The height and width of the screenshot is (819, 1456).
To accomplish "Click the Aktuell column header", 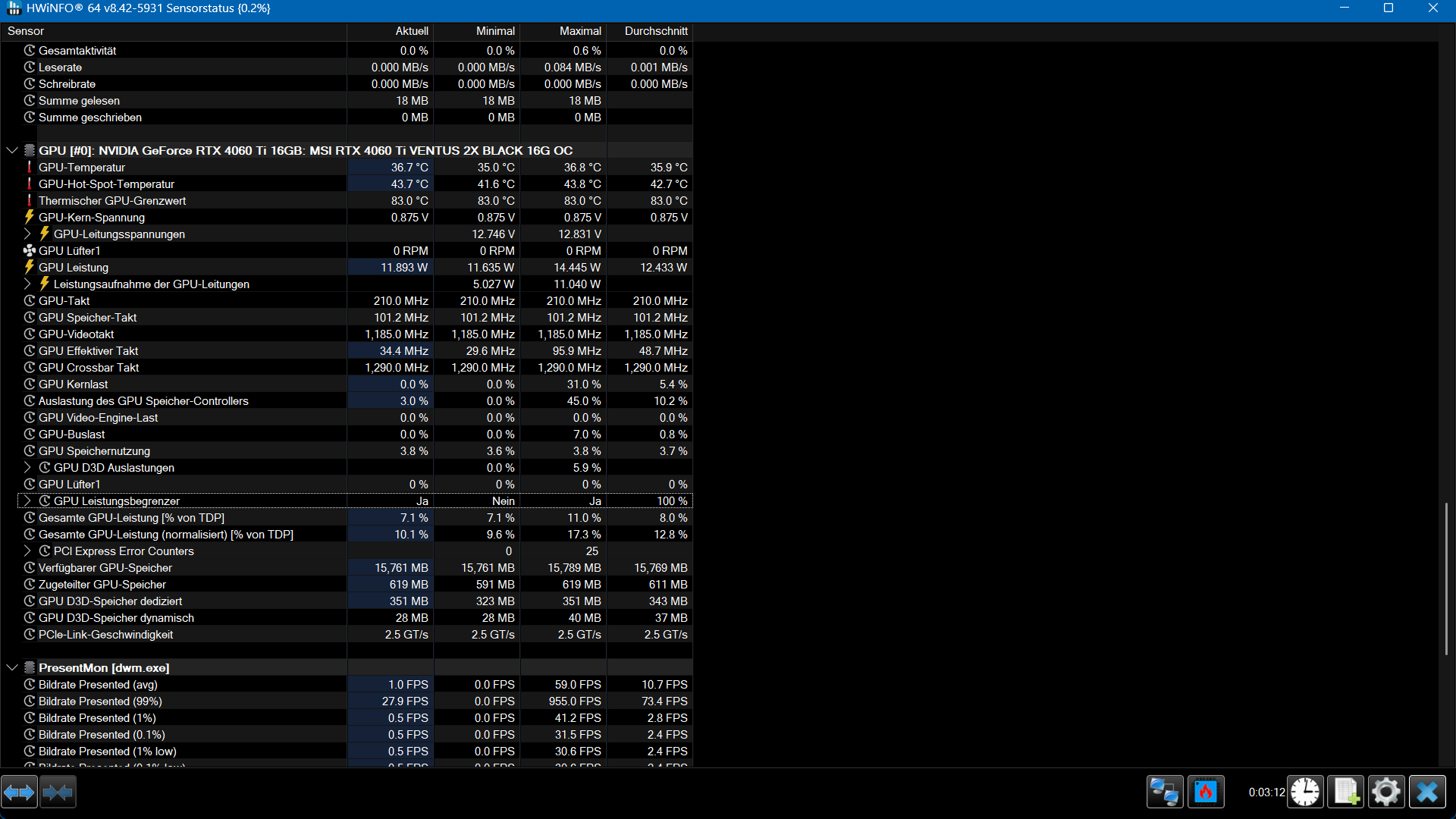I will (411, 31).
